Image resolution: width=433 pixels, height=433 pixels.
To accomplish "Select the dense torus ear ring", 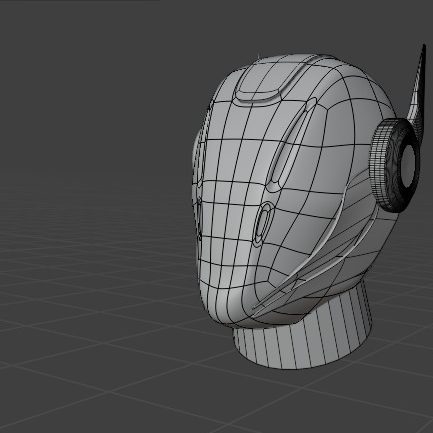I will click(x=395, y=165).
